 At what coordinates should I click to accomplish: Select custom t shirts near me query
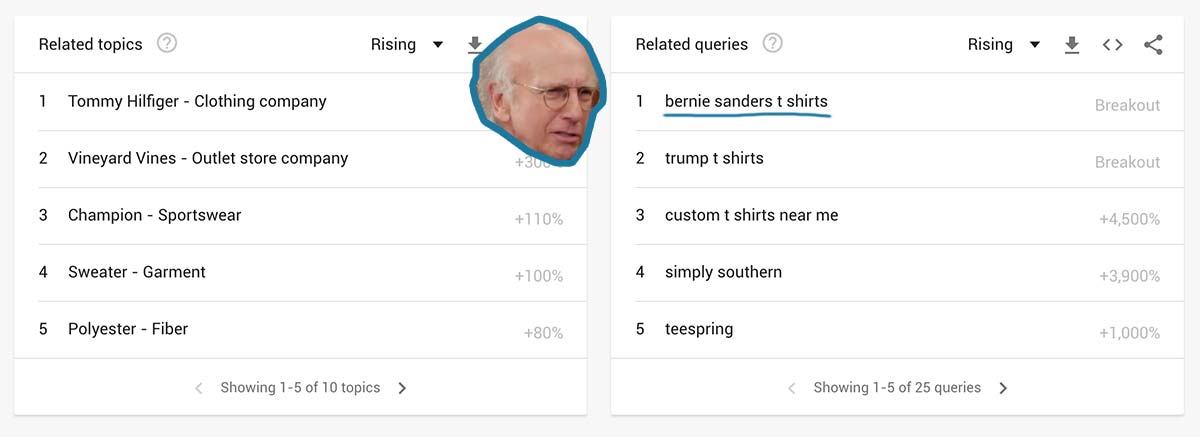pos(751,215)
